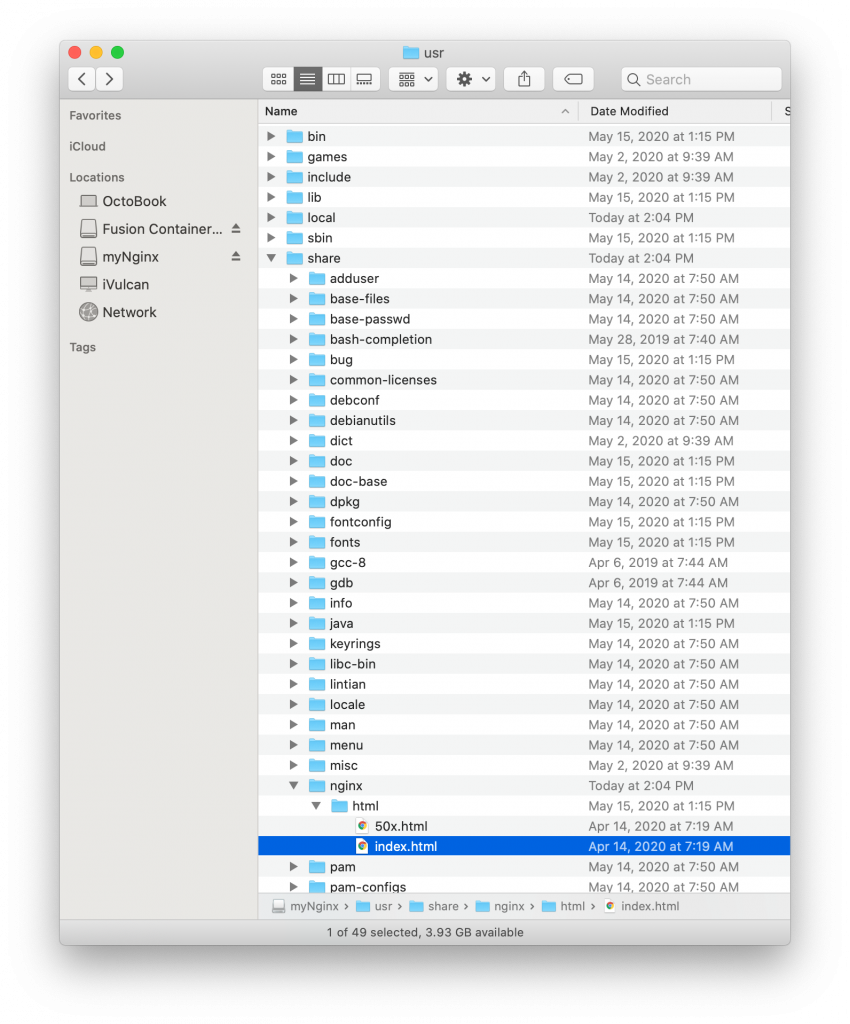This screenshot has height=1024, width=850.
Task: Select the fontconfig row
Action: (524, 522)
